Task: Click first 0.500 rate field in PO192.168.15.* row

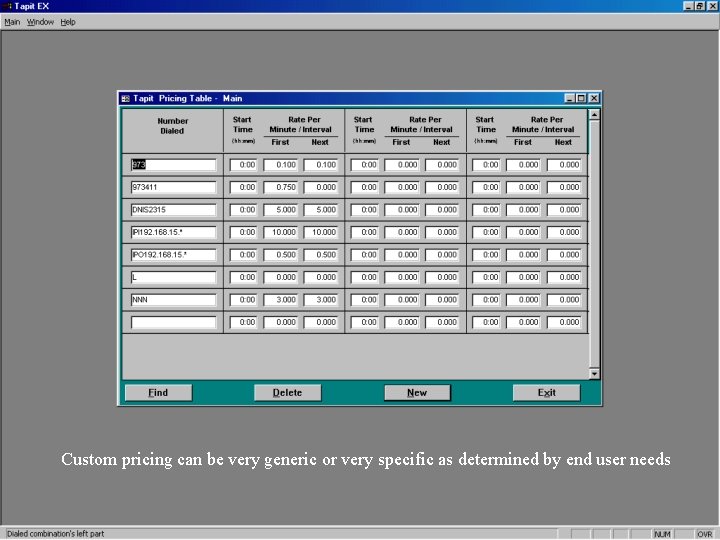Action: (281, 255)
